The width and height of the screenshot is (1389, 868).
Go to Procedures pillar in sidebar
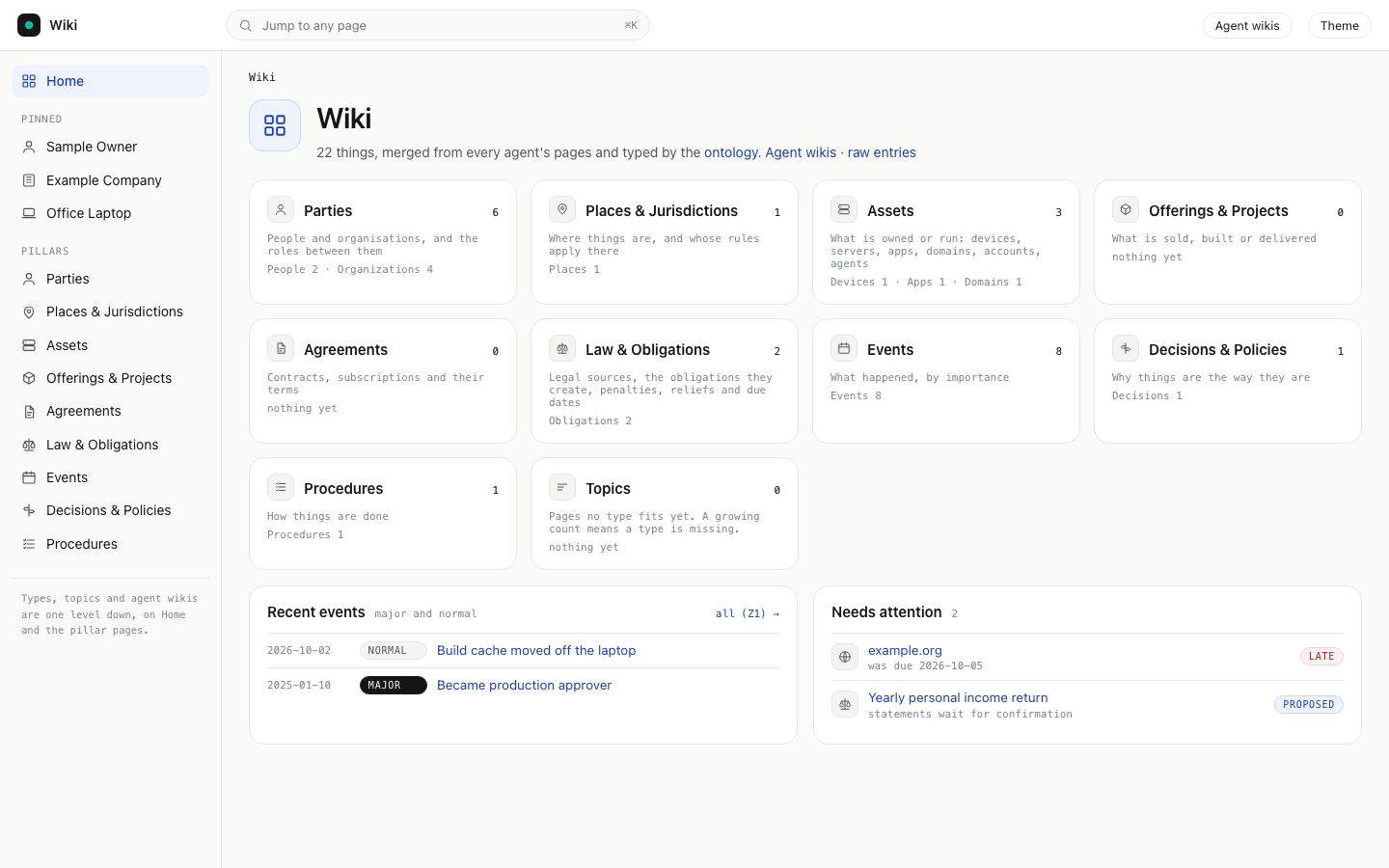[x=110, y=544]
